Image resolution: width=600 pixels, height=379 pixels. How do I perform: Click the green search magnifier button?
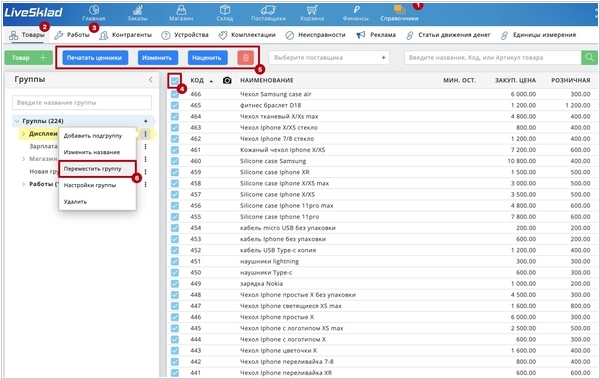tap(589, 58)
